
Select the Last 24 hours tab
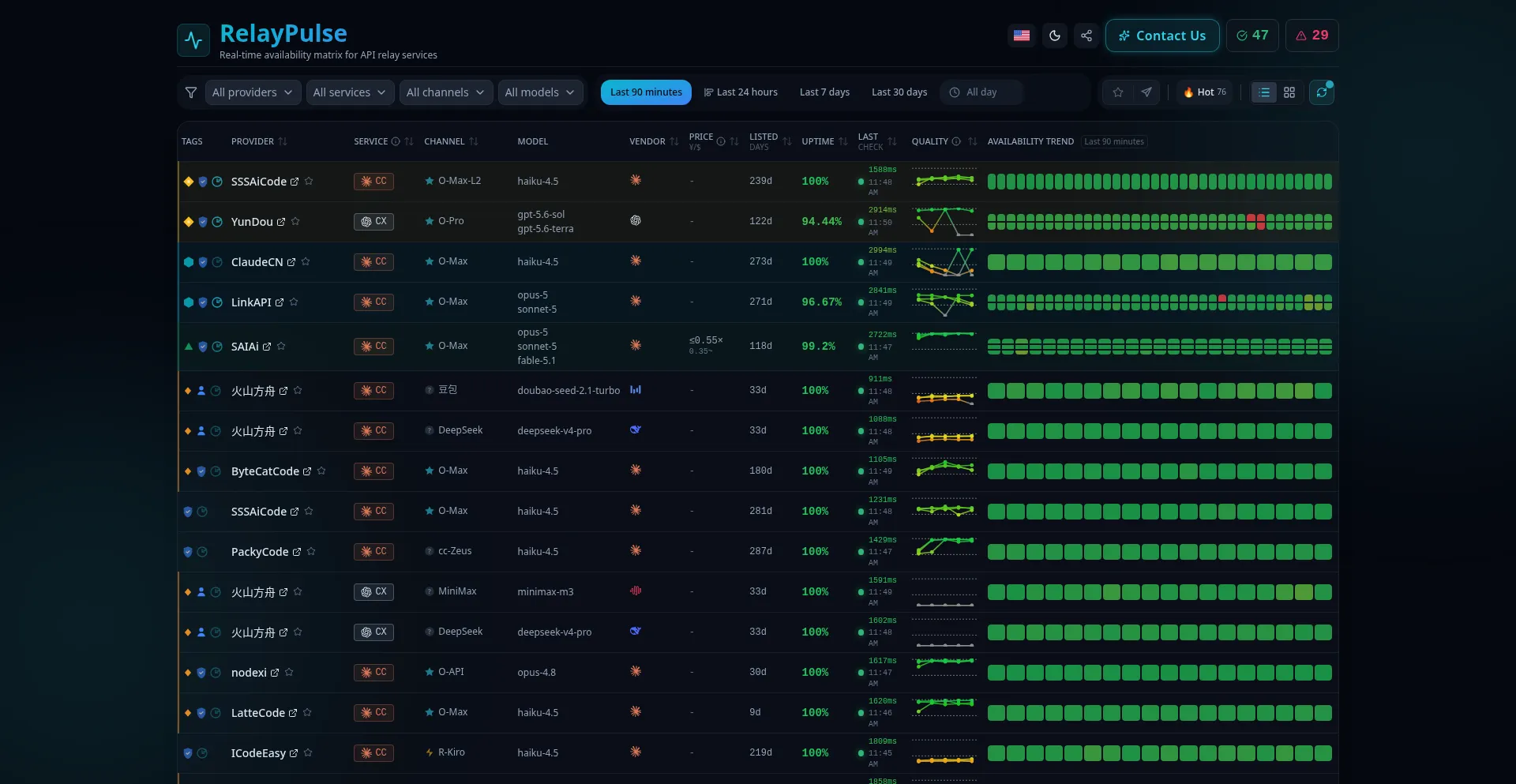pos(741,92)
